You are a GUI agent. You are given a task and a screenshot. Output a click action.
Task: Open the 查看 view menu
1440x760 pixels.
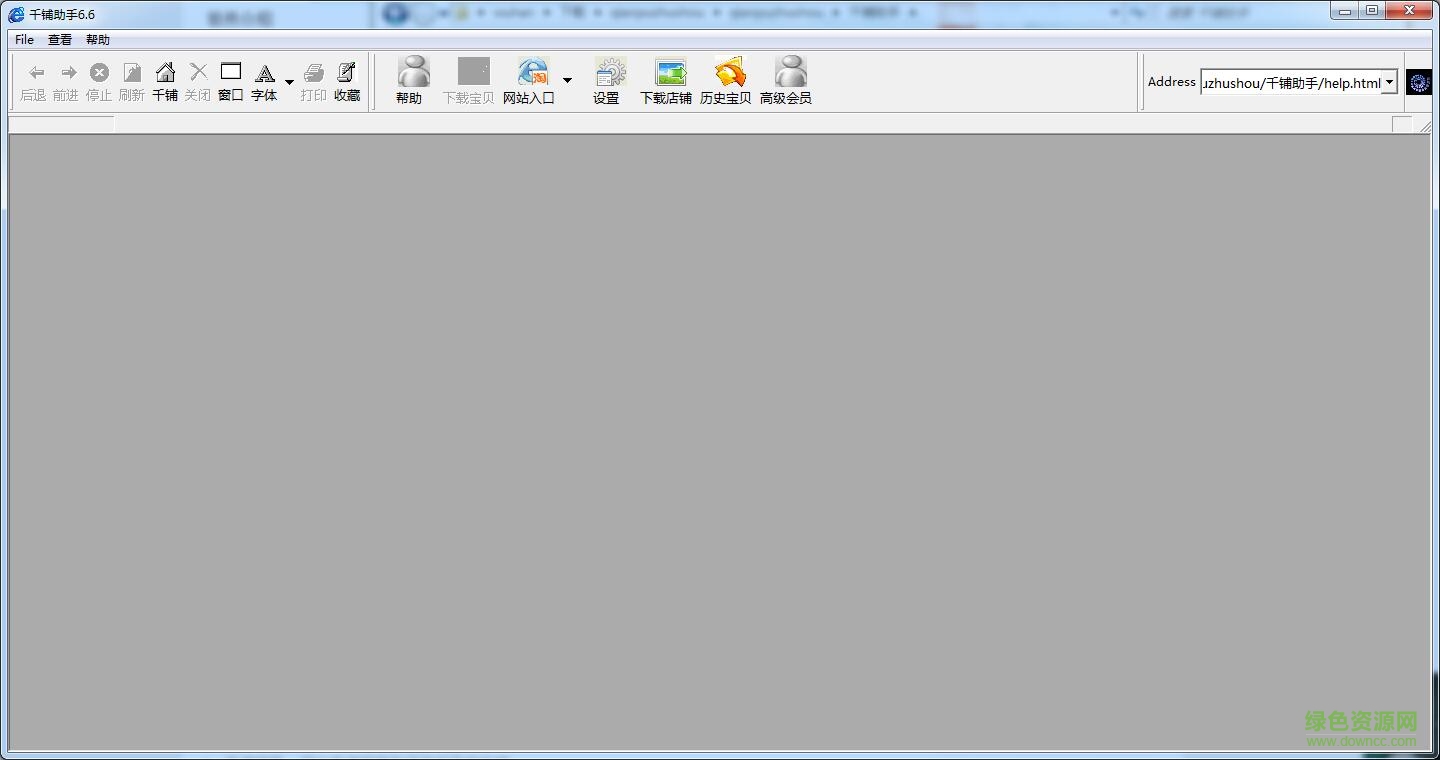tap(60, 40)
